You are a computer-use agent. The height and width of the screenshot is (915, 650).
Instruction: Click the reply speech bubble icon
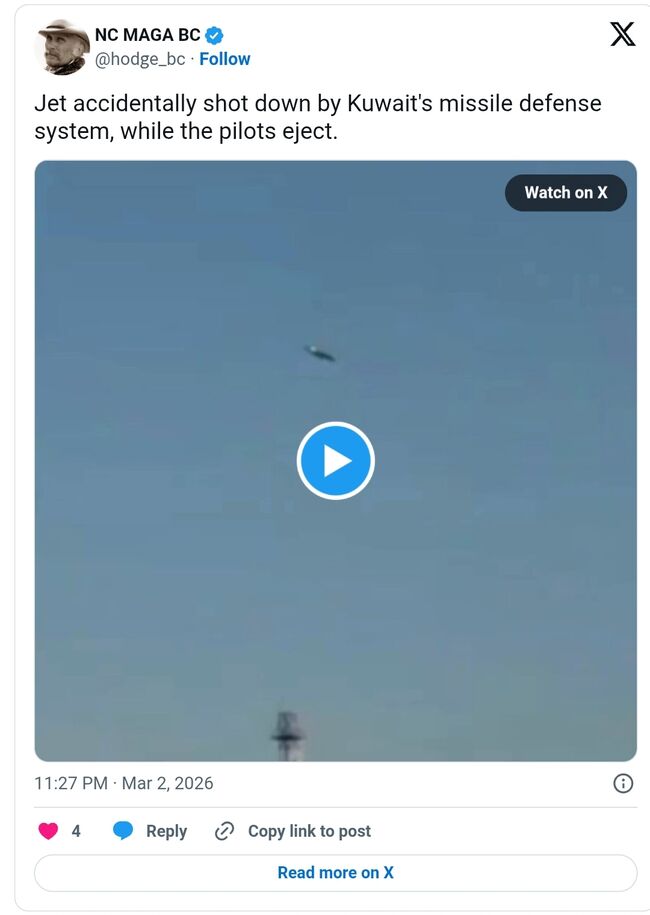pyautogui.click(x=123, y=831)
